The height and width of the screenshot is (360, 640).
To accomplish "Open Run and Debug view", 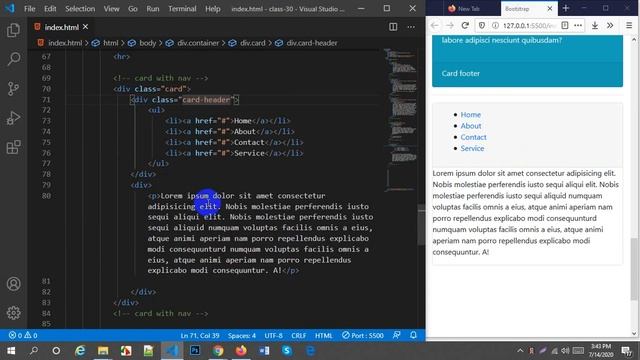I will [13, 118].
